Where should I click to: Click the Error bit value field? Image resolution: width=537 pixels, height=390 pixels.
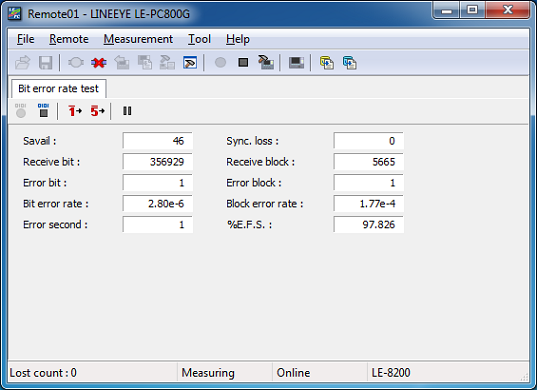(x=158, y=183)
